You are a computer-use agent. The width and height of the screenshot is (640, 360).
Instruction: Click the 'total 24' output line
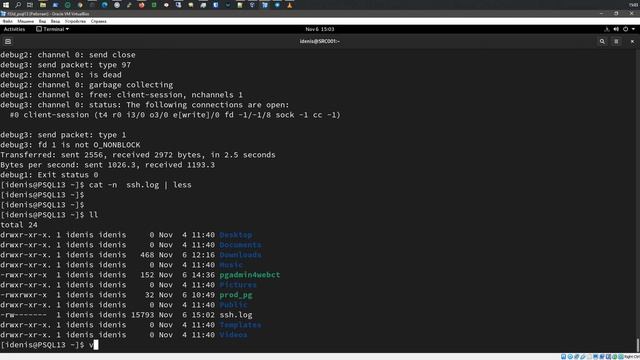click(x=19, y=225)
